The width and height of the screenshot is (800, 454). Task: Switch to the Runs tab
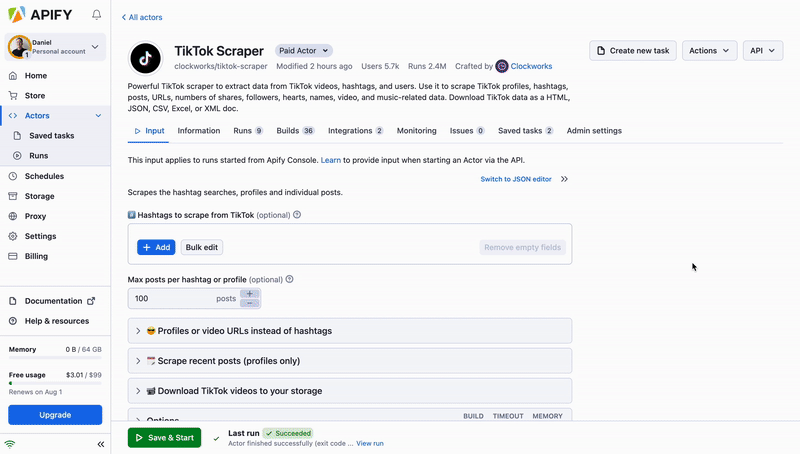(248, 131)
